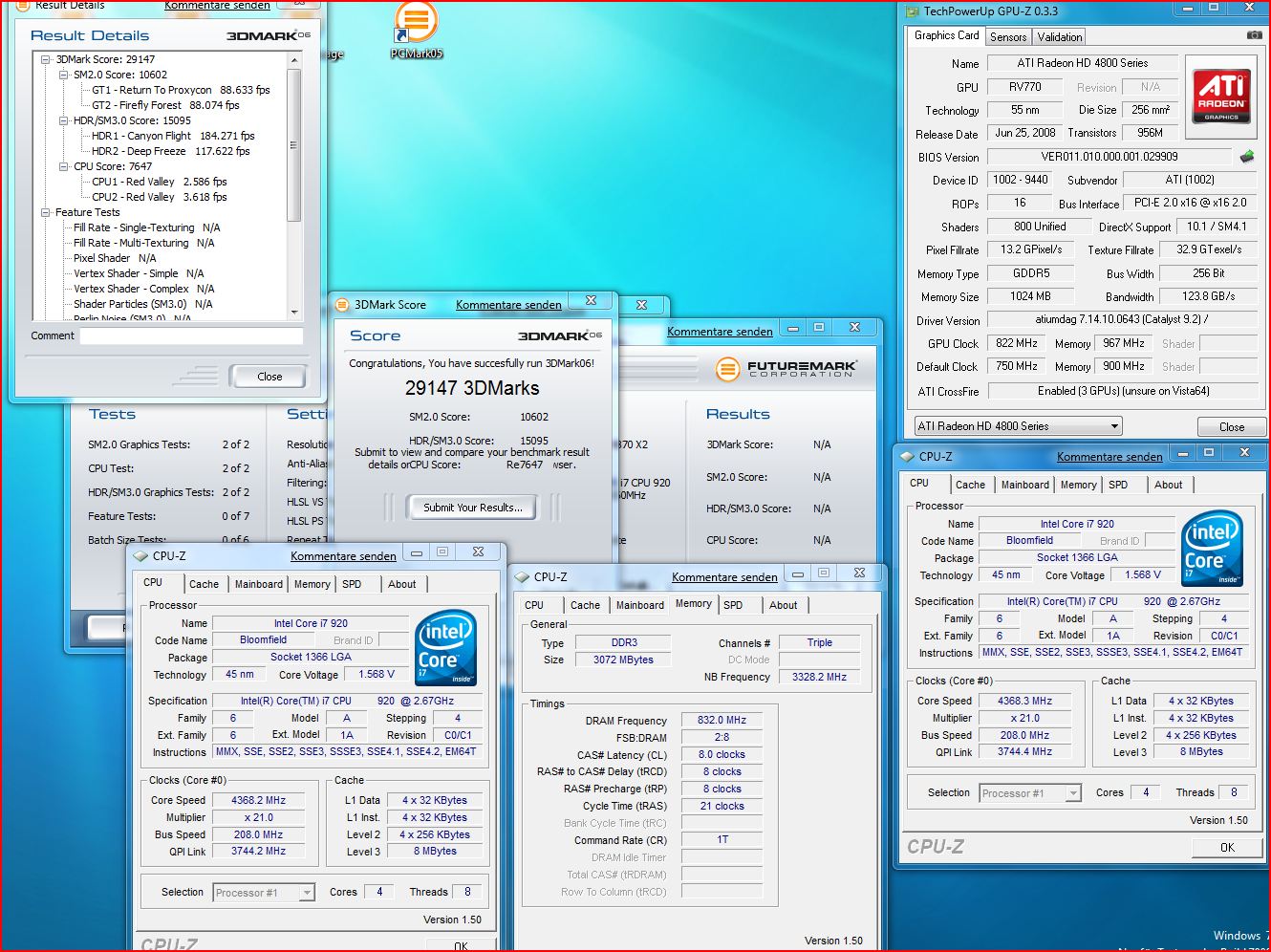
Task: Click Kommentare senden in Memory CPU-Z title bar
Action: (x=724, y=577)
